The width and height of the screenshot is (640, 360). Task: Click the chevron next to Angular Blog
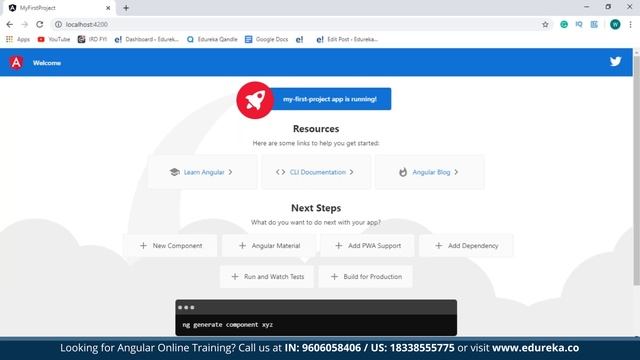coord(456,172)
